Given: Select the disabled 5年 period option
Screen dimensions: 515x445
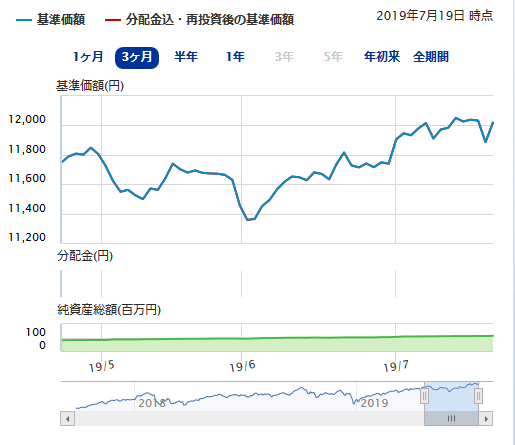Looking at the screenshot, I should click(333, 57).
